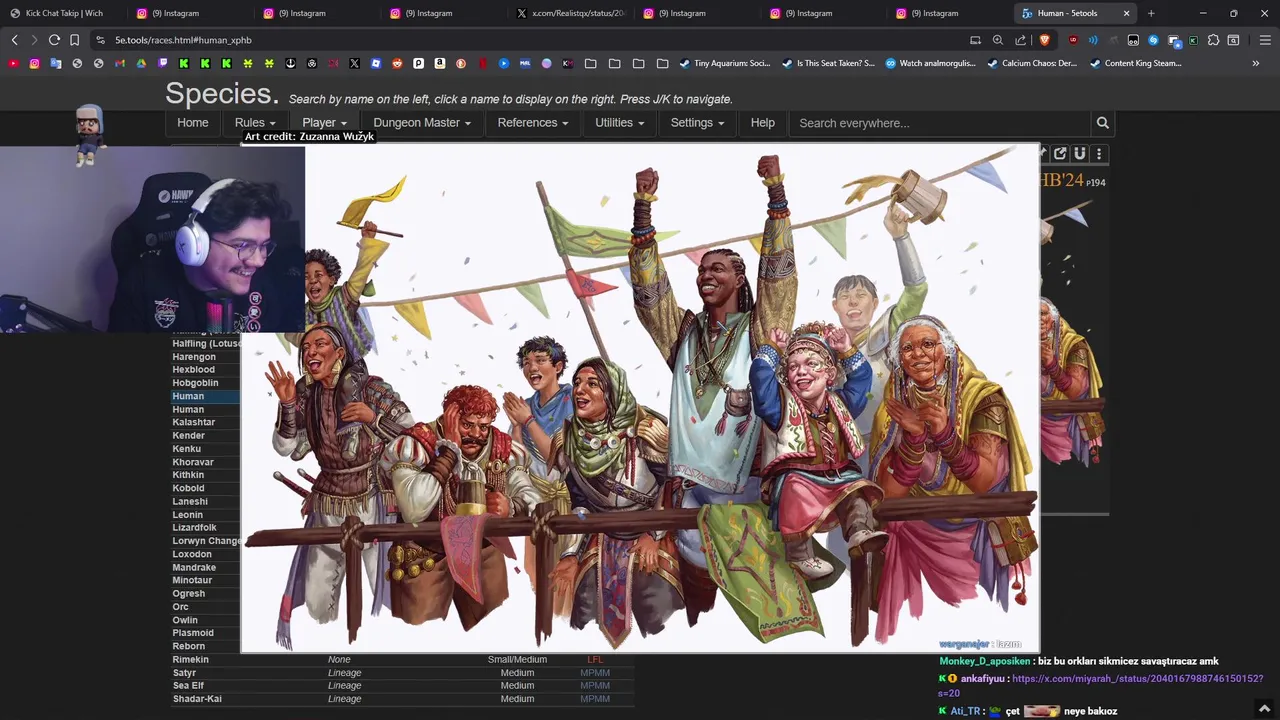This screenshot has height=720, width=1280.
Task: Select the Rimekin row in species list
Action: pos(403,660)
